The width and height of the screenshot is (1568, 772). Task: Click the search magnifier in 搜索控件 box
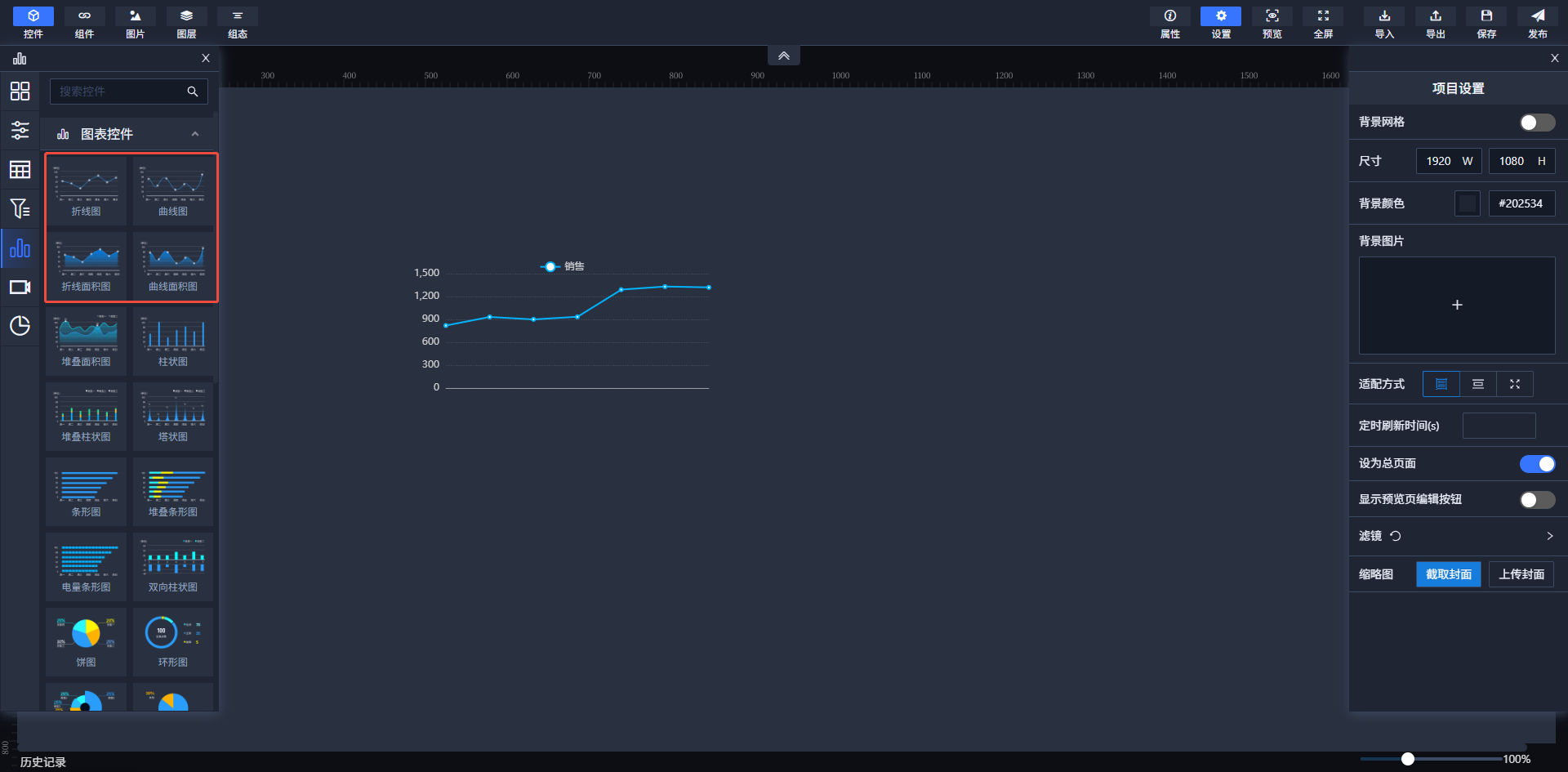pyautogui.click(x=193, y=91)
